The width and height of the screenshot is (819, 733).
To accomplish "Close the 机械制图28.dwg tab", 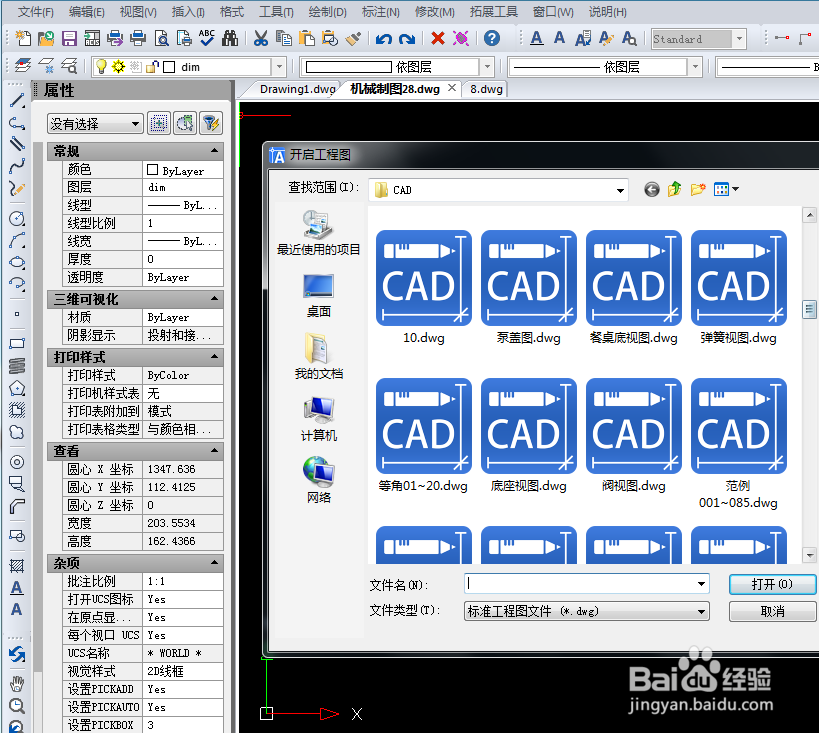I will tap(452, 88).
